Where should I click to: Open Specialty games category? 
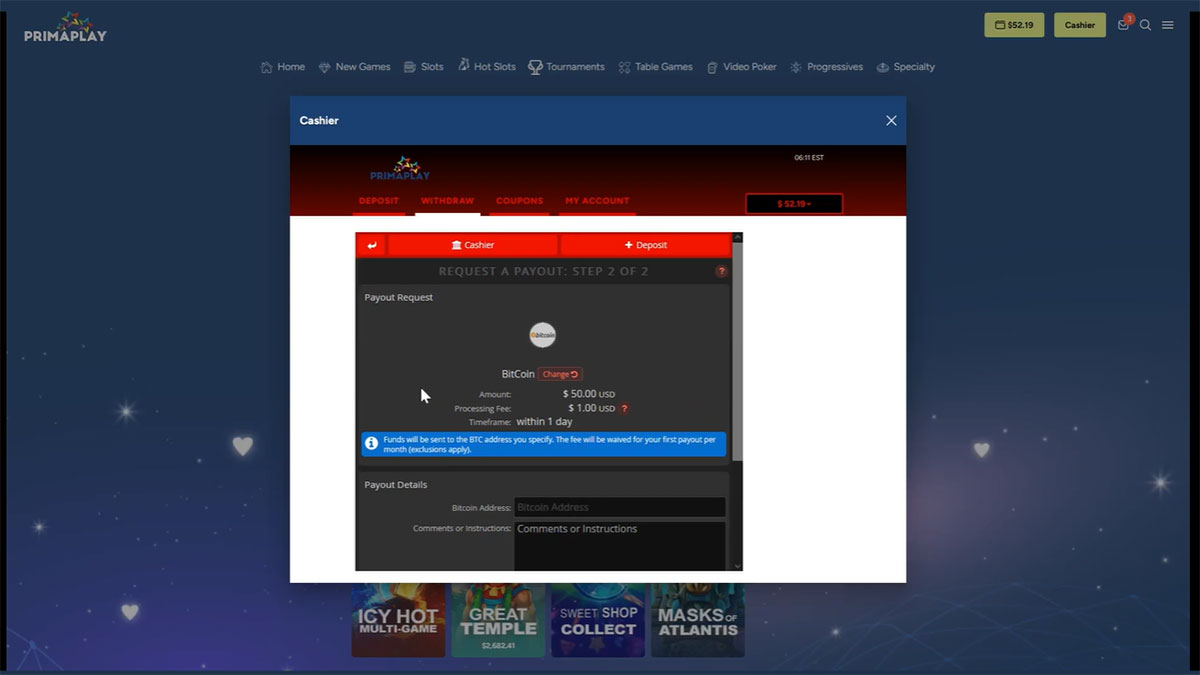pos(905,67)
